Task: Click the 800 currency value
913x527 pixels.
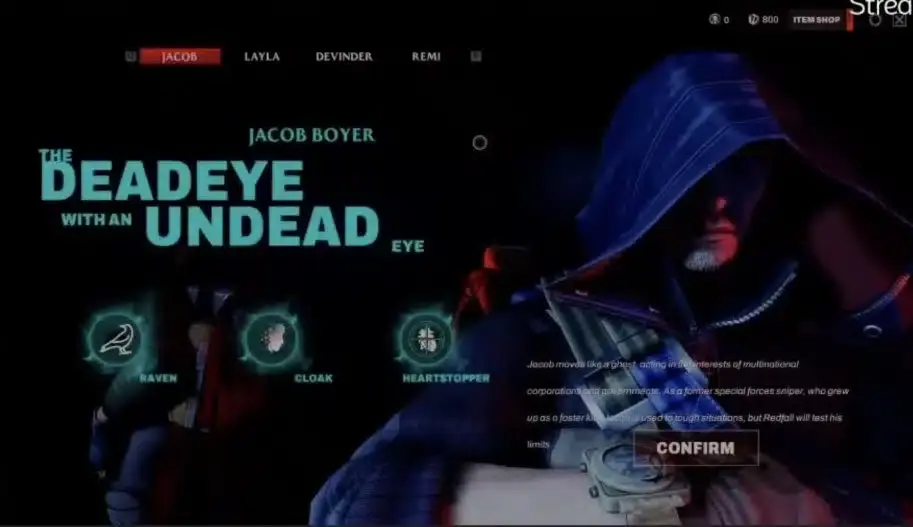Action: 770,20
